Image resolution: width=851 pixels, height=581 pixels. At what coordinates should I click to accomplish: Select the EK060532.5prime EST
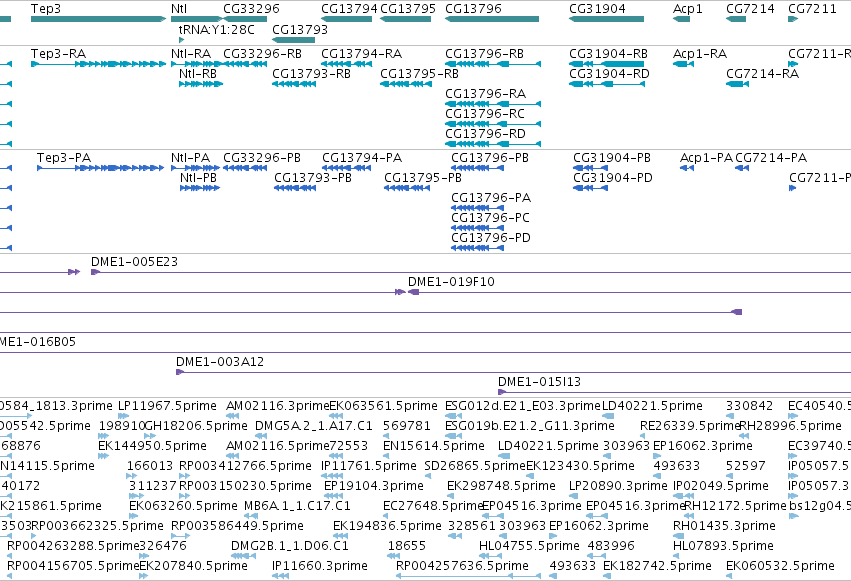click(730, 576)
